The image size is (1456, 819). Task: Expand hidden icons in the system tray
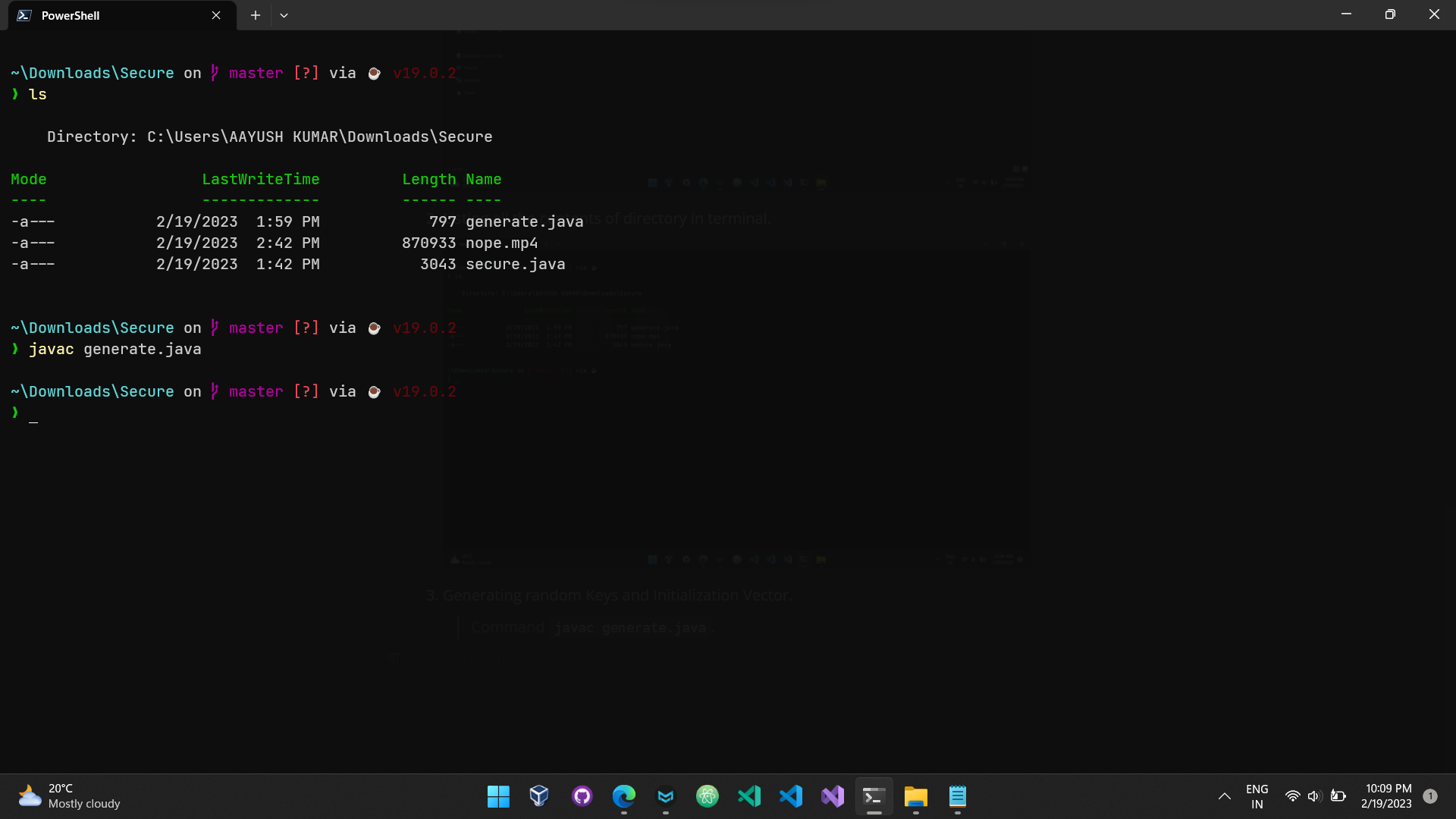coord(1223,796)
